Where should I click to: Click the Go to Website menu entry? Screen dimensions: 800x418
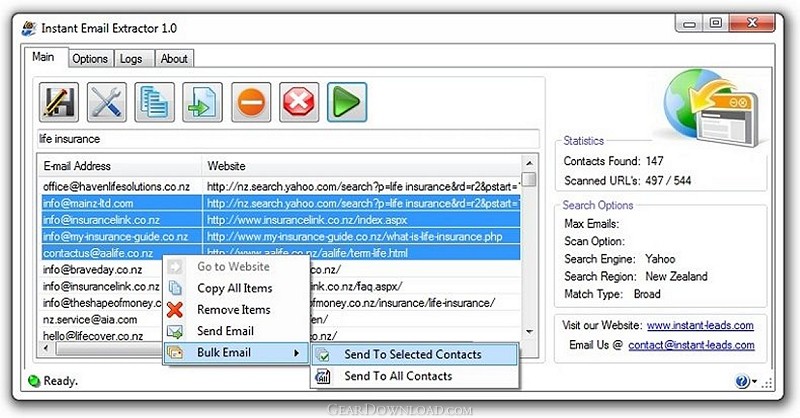click(236, 266)
